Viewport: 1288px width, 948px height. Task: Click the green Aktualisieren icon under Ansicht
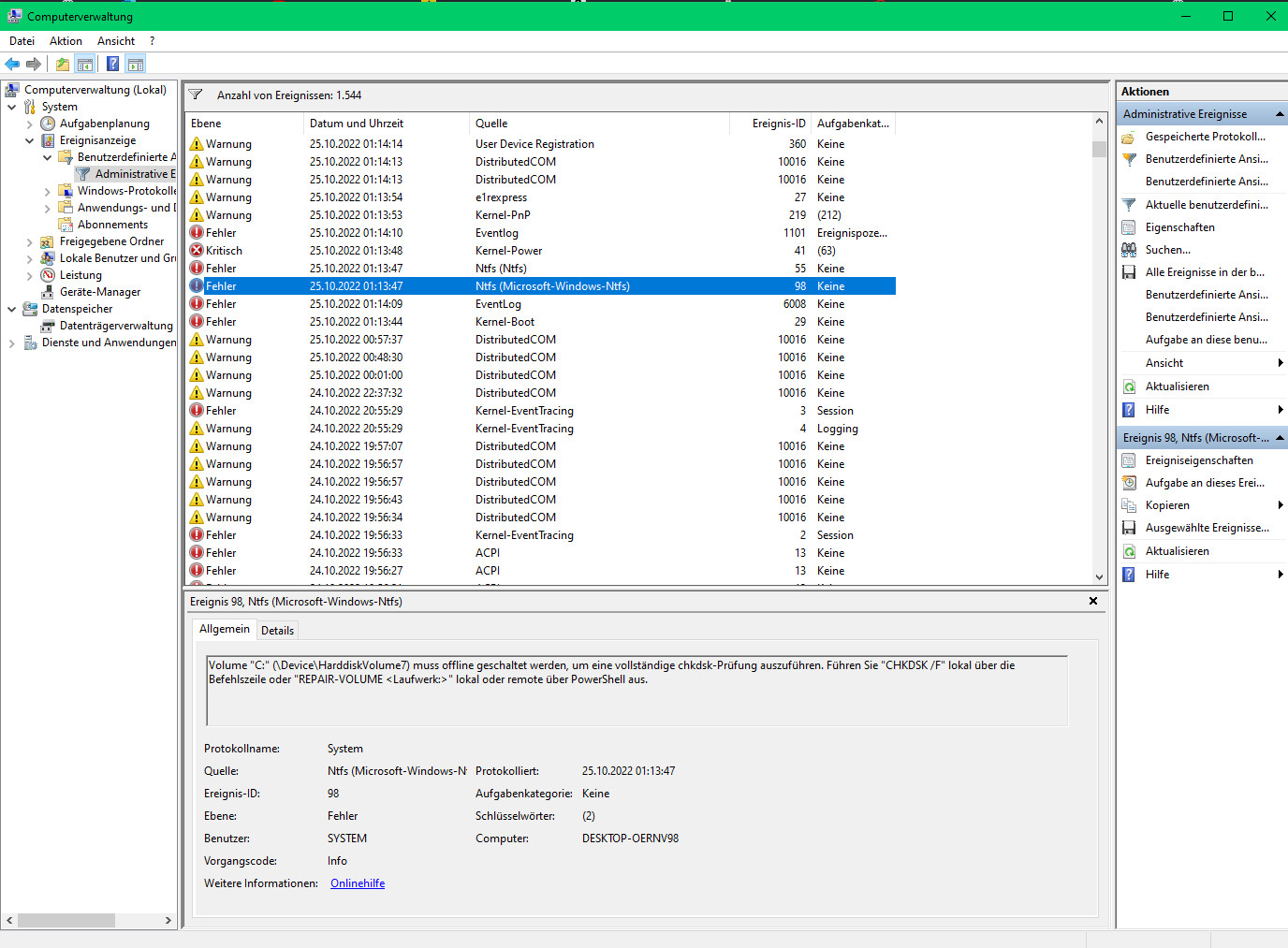(1129, 386)
